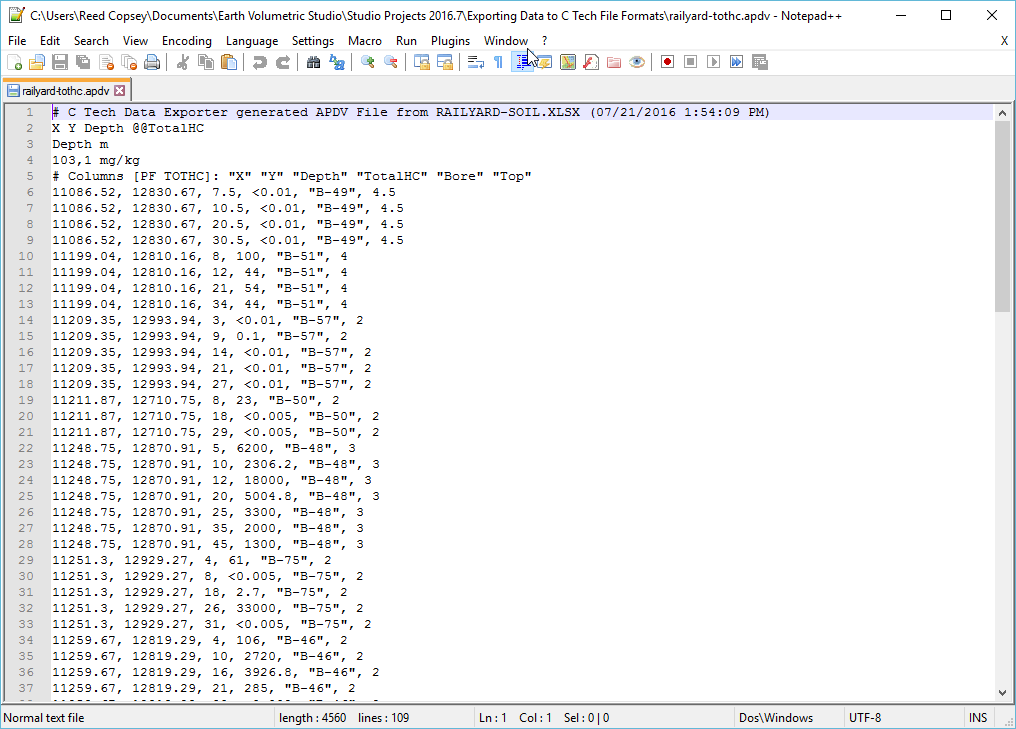This screenshot has height=729, width=1016.
Task: Start macro recording with red circle icon
Action: tap(667, 62)
